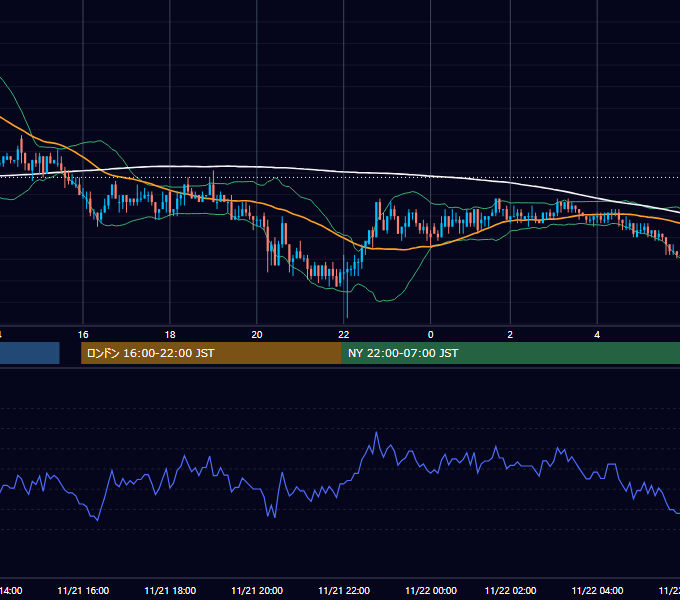
Task: Click the hour label 20 on the price chart axis
Action: pos(257,335)
